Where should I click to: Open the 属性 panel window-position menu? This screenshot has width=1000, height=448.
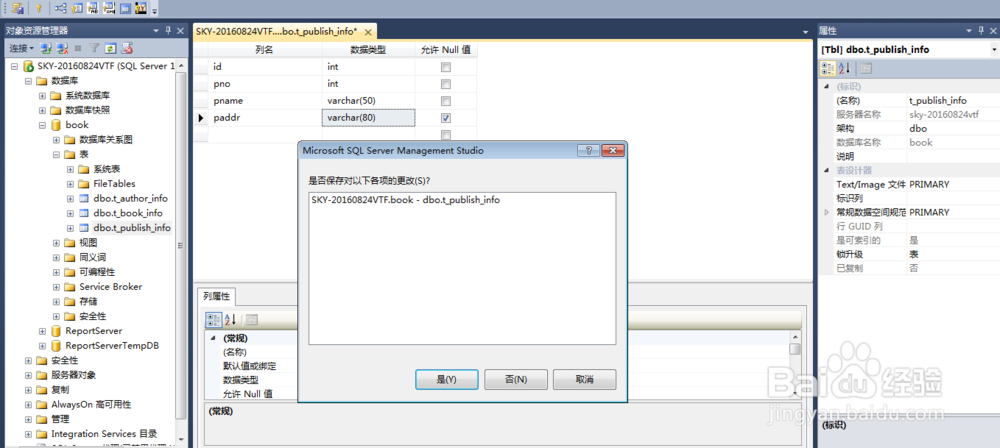967,30
